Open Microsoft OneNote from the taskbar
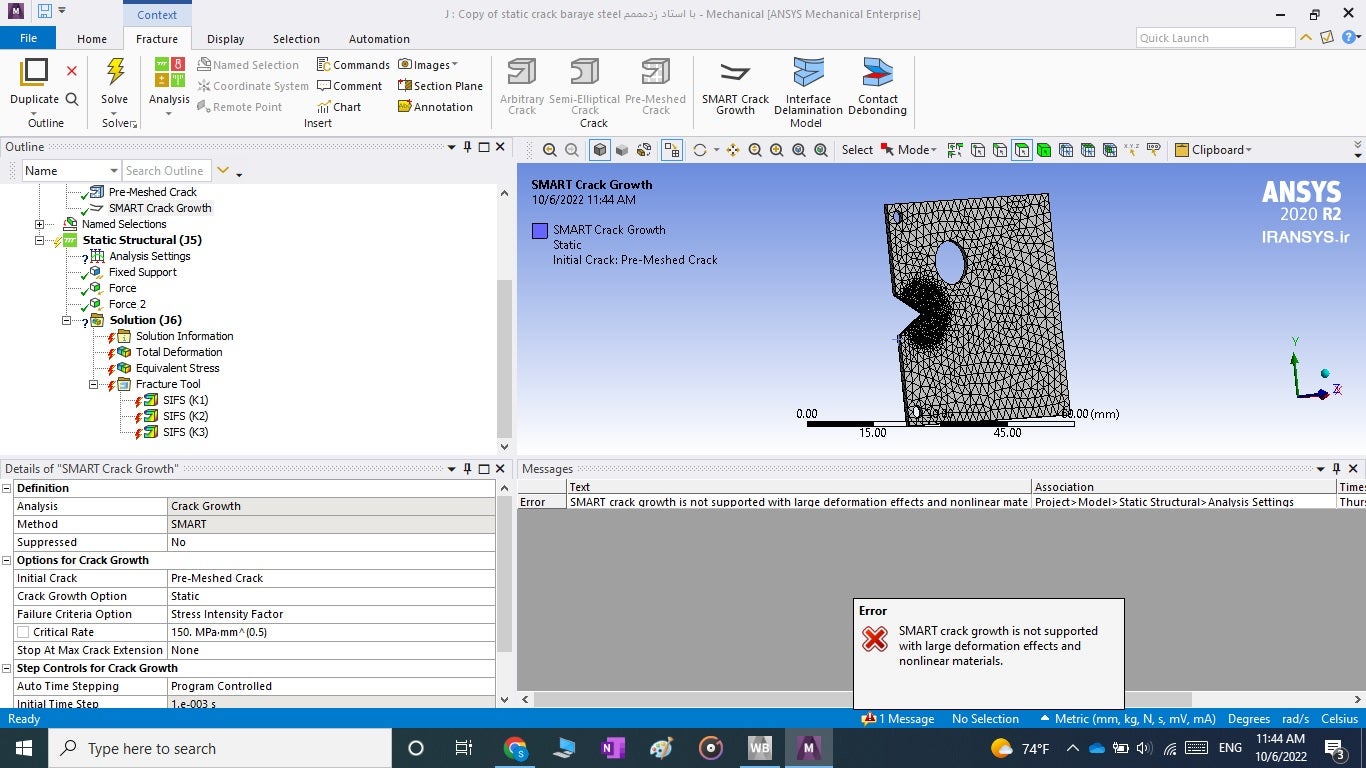This screenshot has width=1366, height=768. pyautogui.click(x=613, y=748)
